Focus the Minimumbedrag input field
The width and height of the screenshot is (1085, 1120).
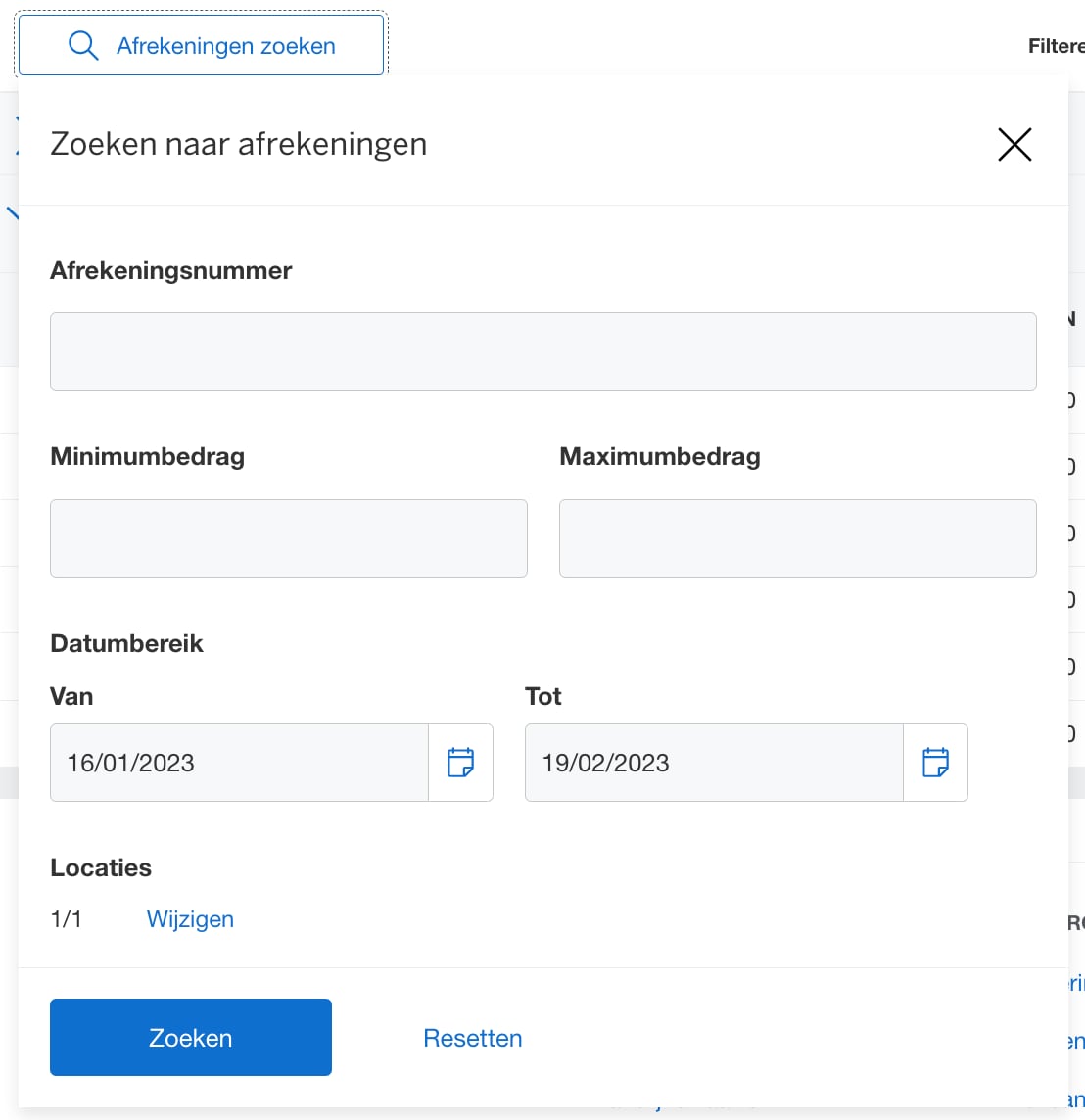click(x=289, y=538)
